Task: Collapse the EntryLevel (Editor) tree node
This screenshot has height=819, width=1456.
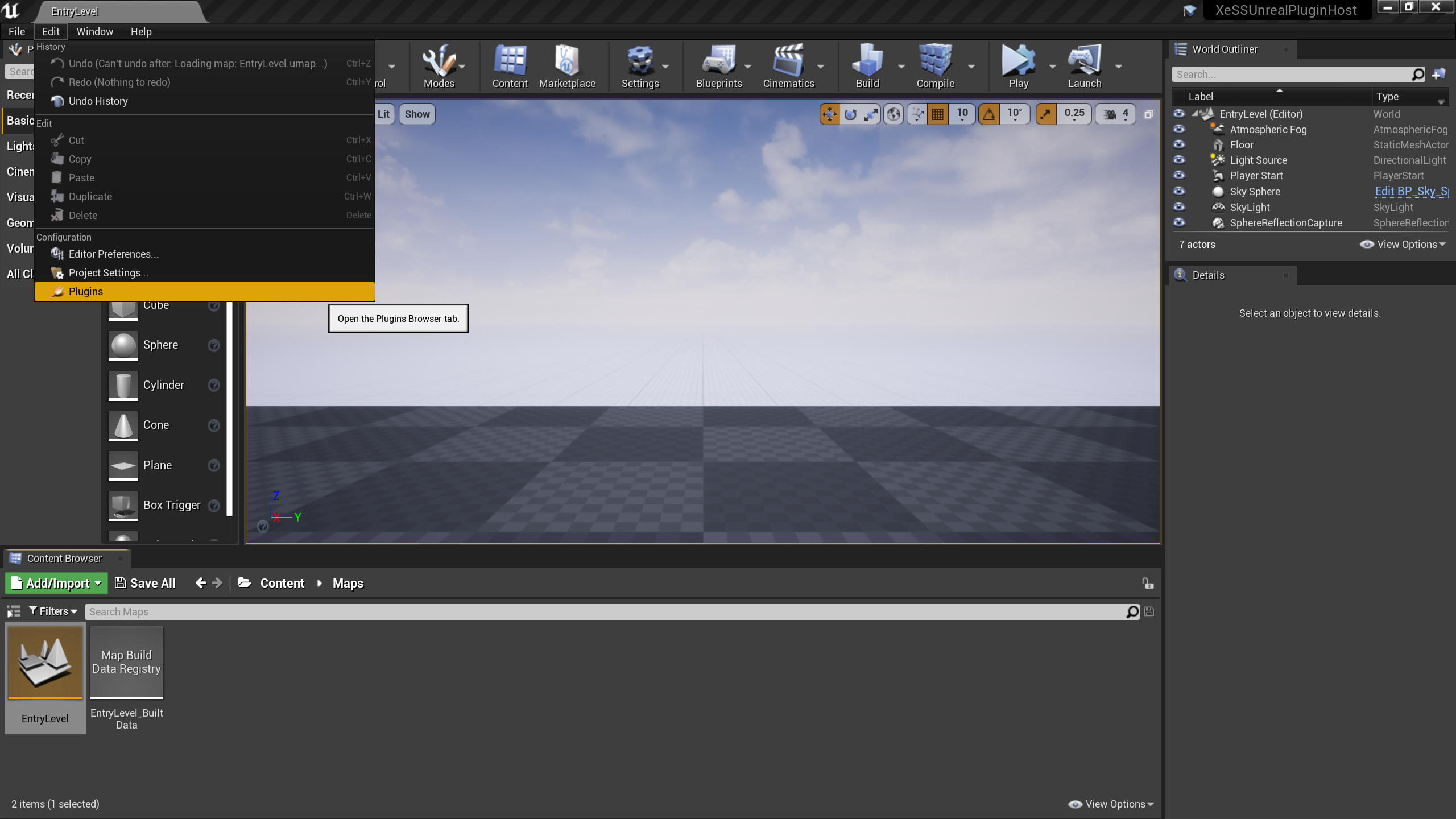Action: point(1196,114)
